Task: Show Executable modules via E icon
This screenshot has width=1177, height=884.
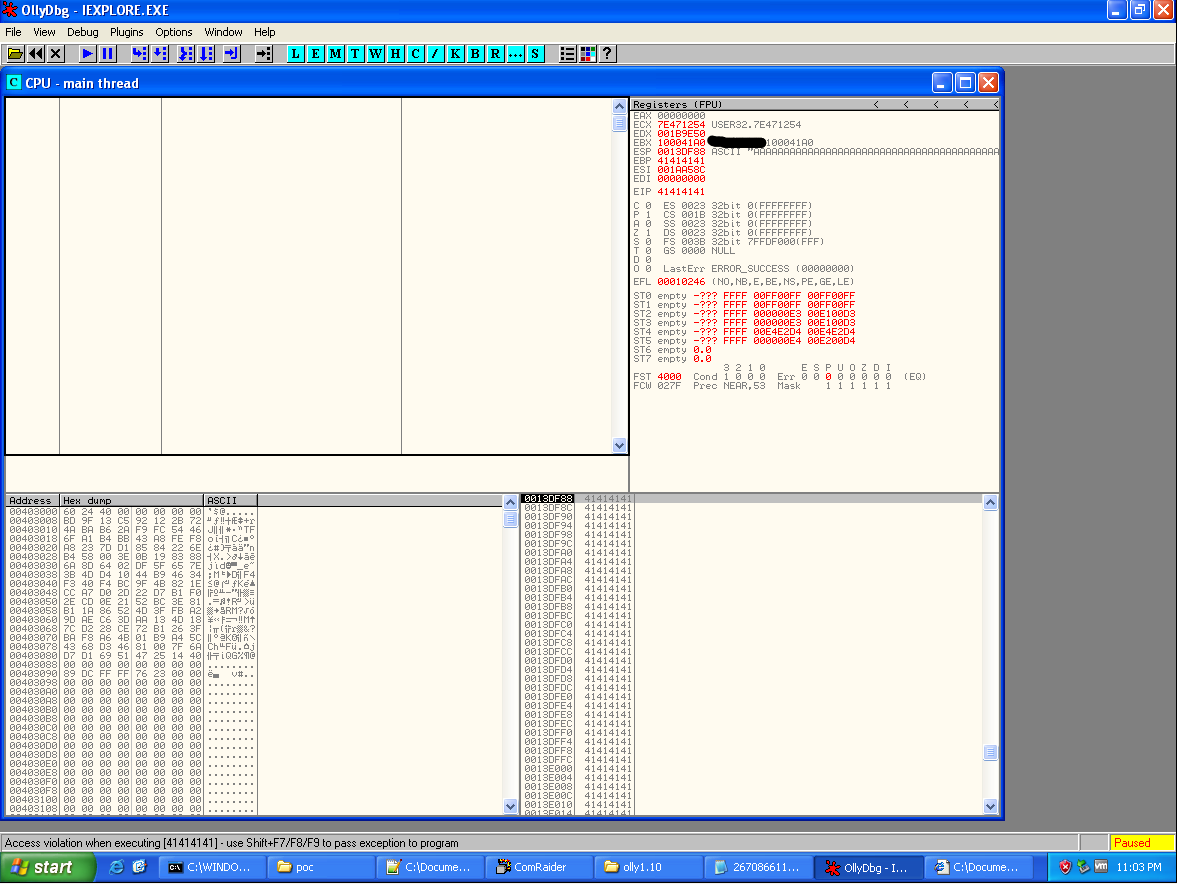Action: pyautogui.click(x=315, y=53)
